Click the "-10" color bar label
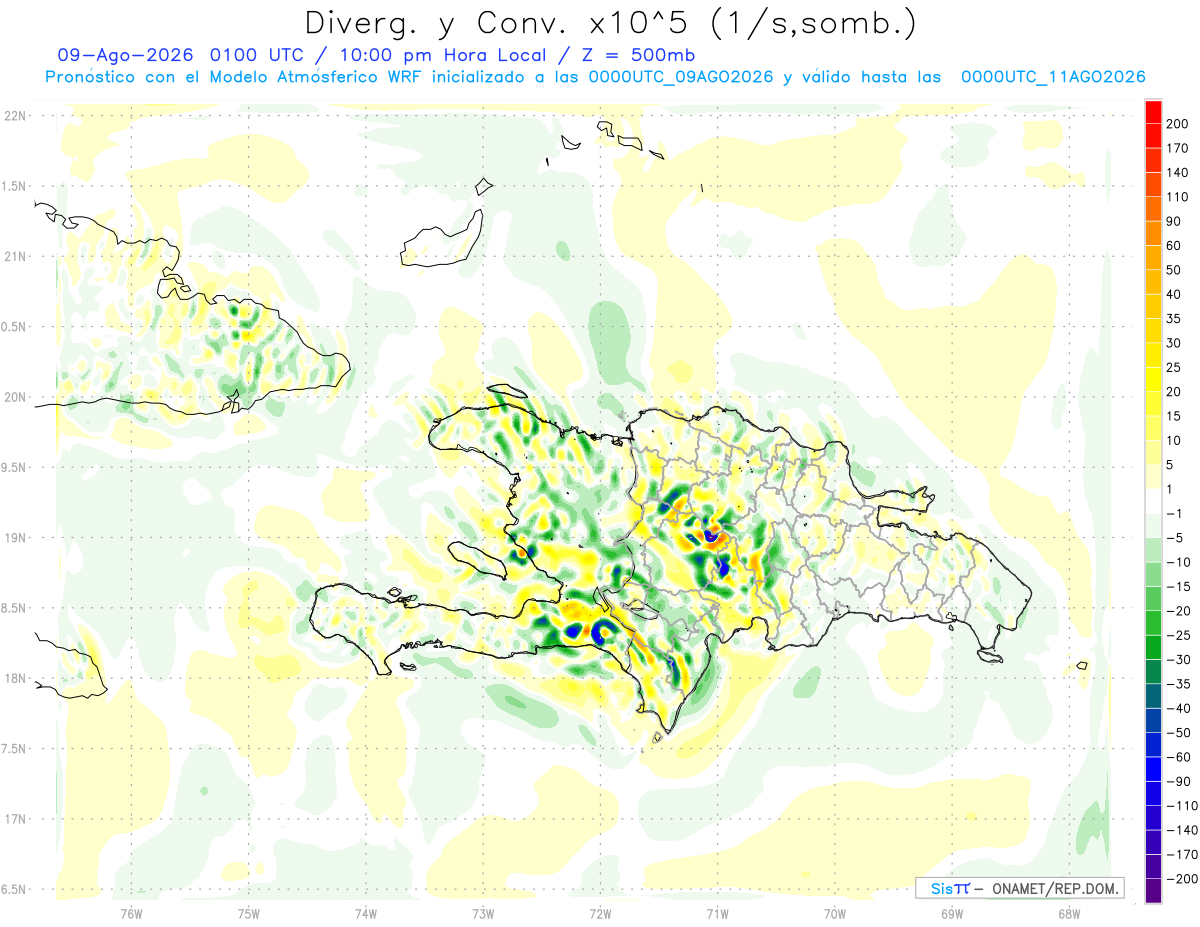Image resolution: width=1200 pixels, height=927 pixels. pos(1178,562)
